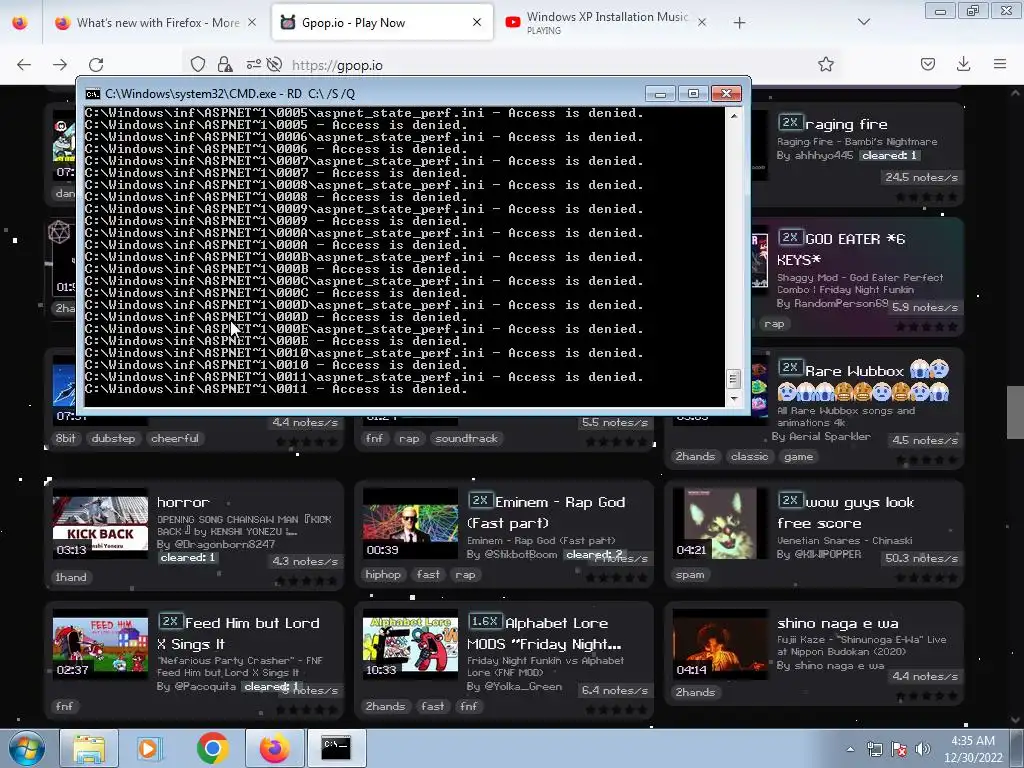Screen dimensions: 1024x768
Task: Open Alphabet Lore MODS Friday Night song
Action: pos(544,633)
